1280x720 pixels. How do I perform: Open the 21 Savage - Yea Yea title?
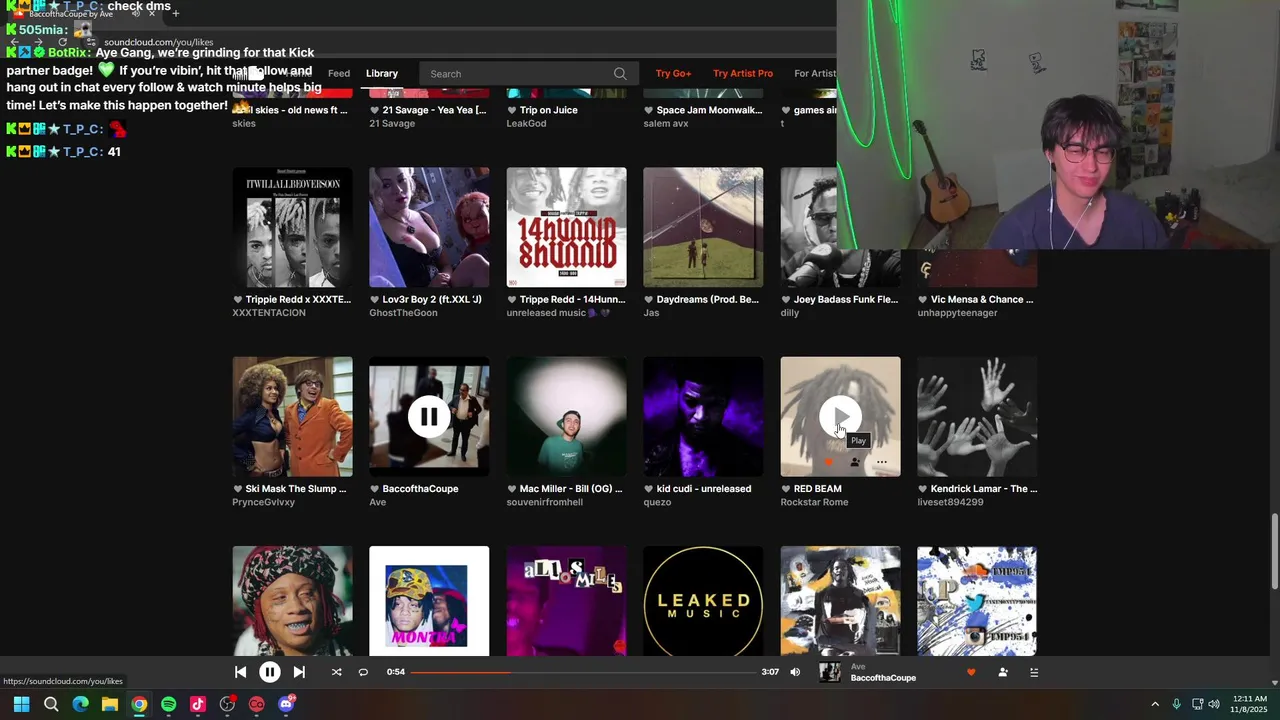(434, 110)
